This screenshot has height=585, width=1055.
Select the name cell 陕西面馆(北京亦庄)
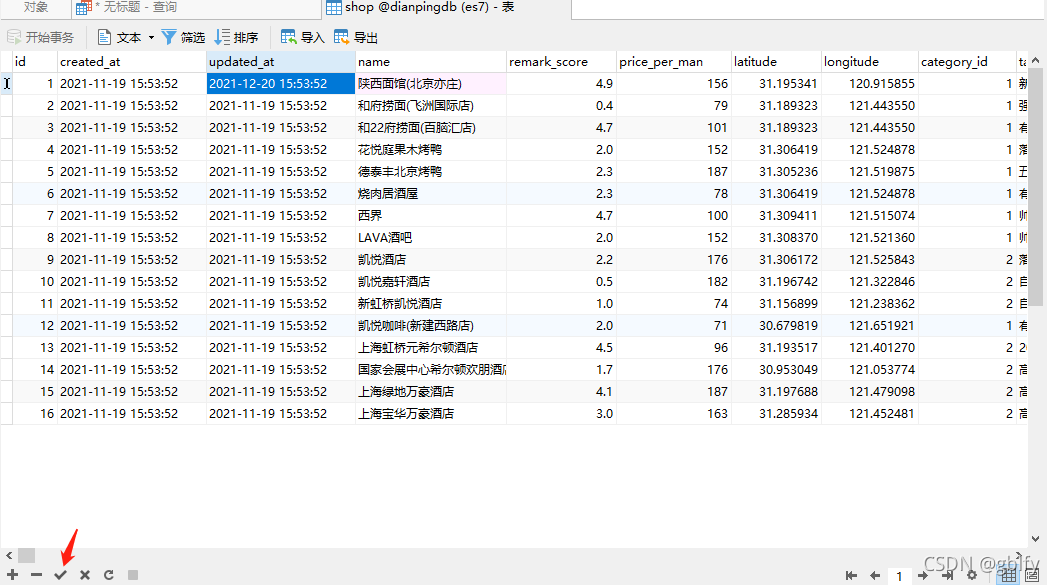[x=431, y=83]
